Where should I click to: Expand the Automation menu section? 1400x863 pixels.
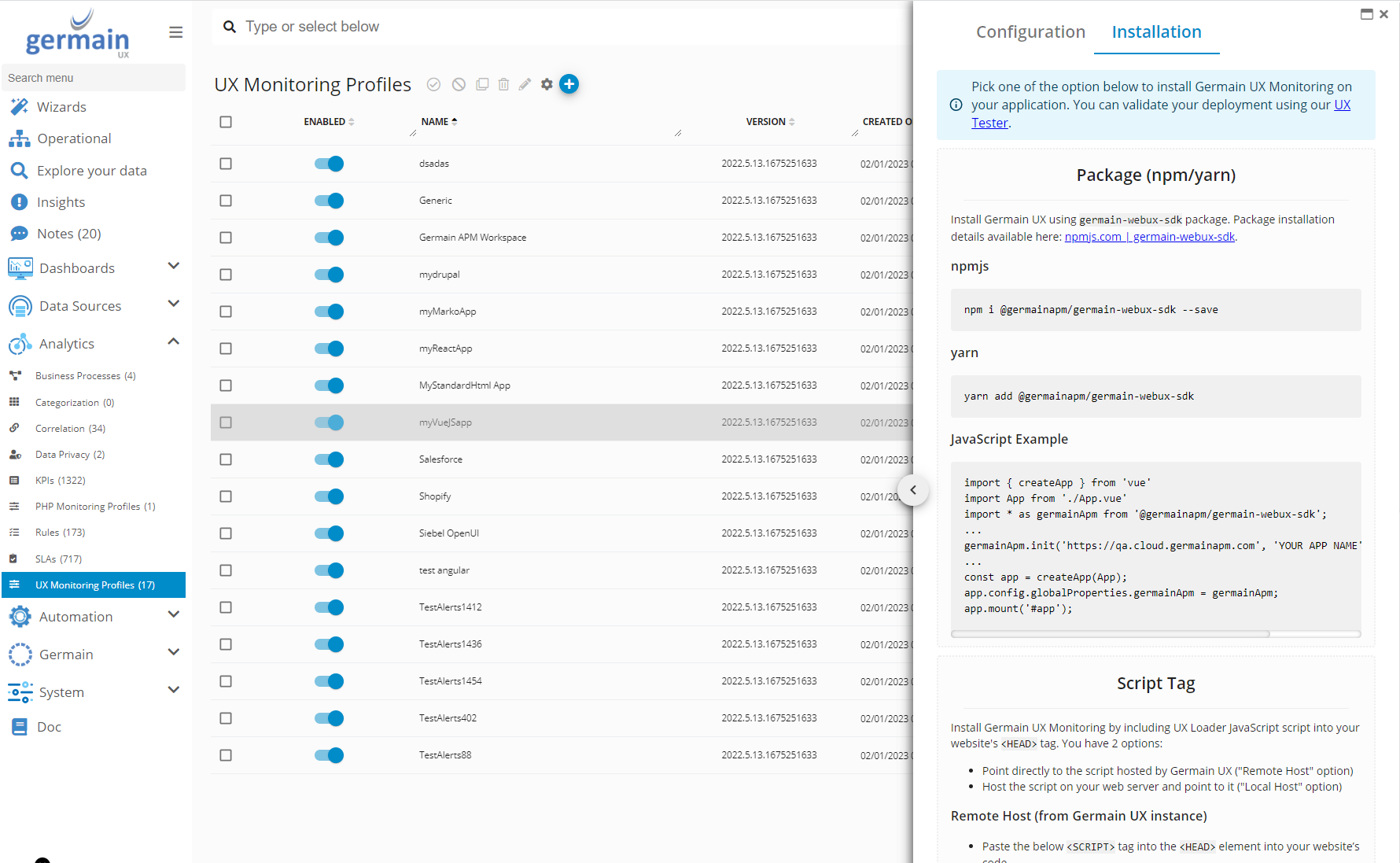tap(174, 615)
